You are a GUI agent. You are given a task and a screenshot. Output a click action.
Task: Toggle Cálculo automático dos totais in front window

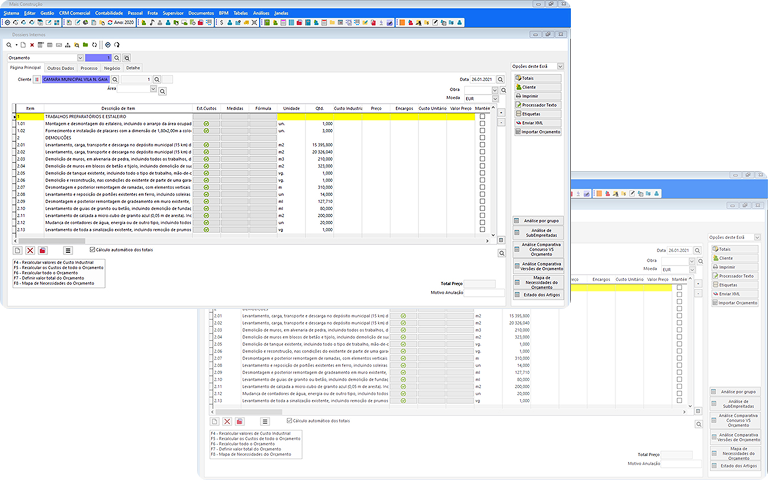point(93,249)
